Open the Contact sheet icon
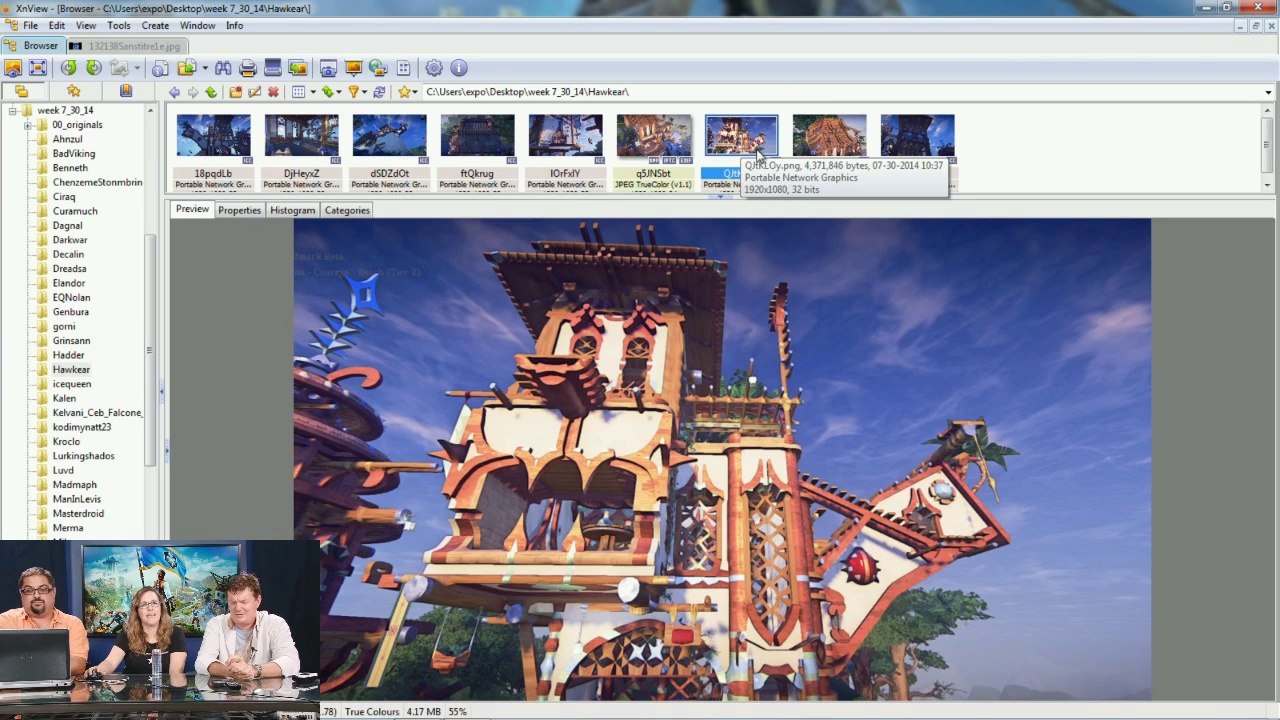 coord(403,68)
